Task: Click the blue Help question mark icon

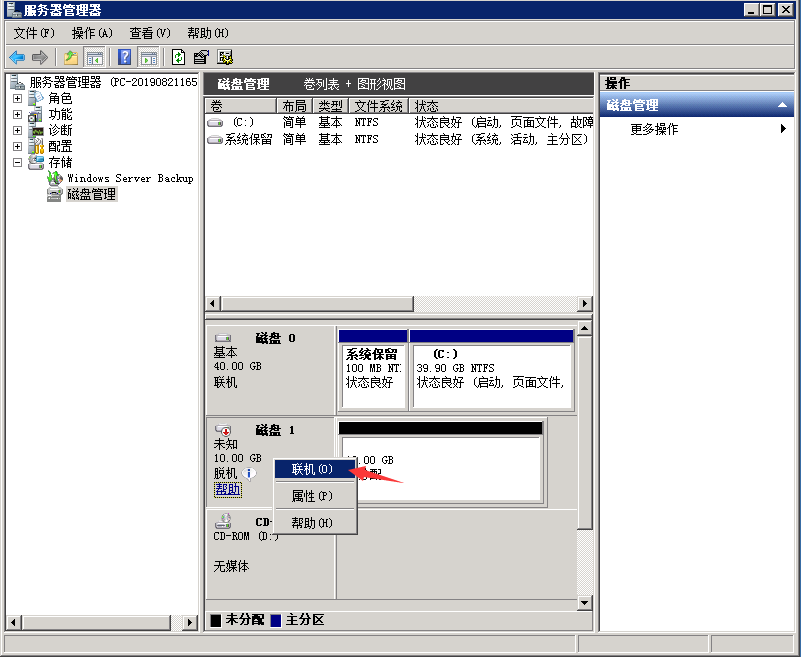Action: coord(125,57)
